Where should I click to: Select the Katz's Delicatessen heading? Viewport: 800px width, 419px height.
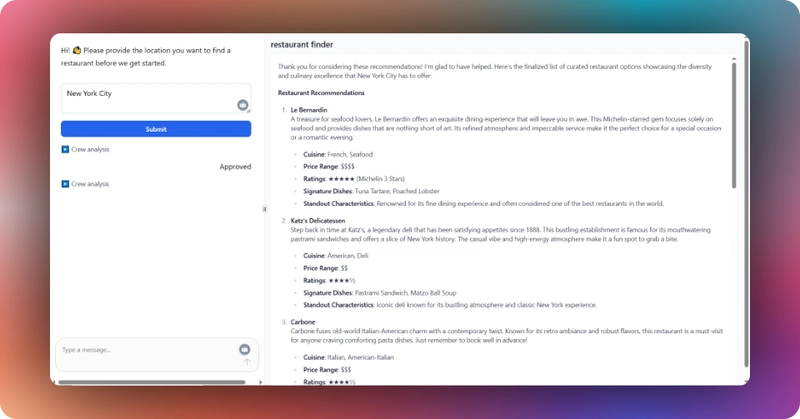[x=318, y=220]
